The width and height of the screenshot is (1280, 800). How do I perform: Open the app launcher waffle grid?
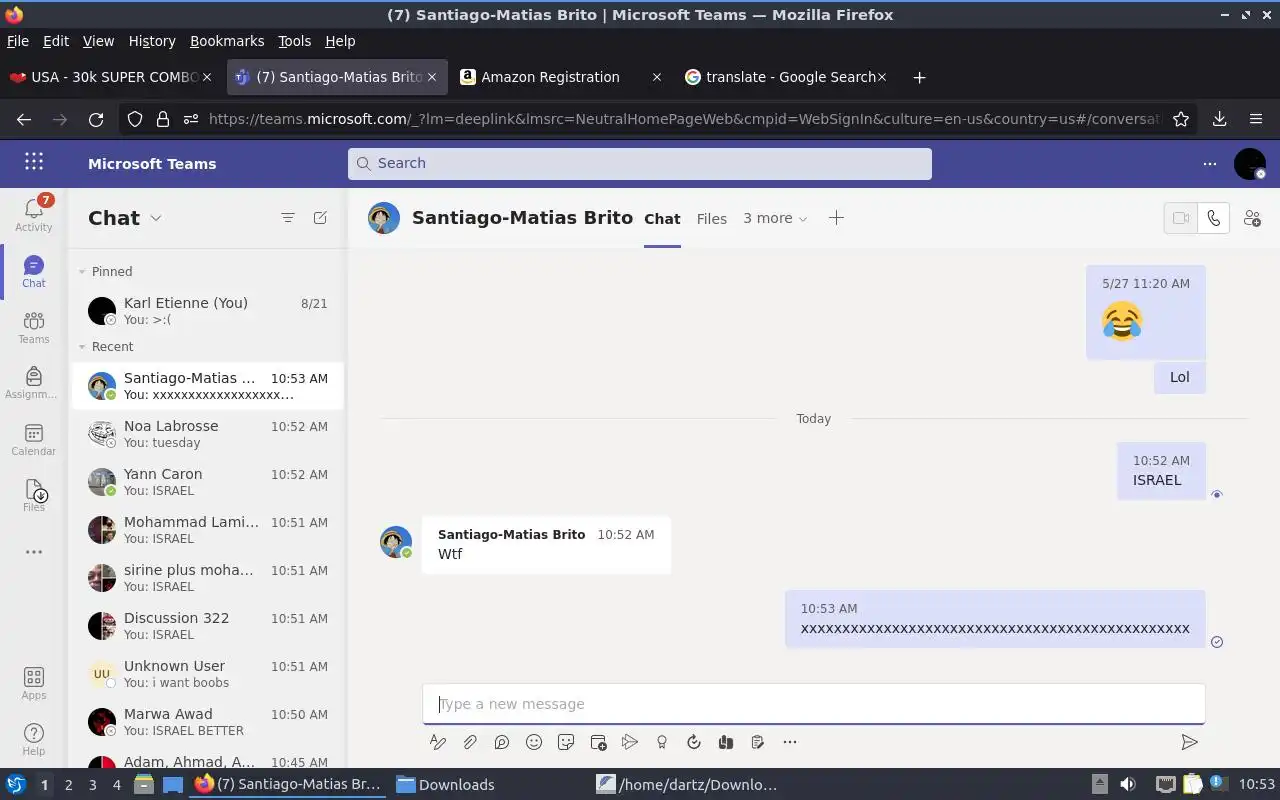34,162
